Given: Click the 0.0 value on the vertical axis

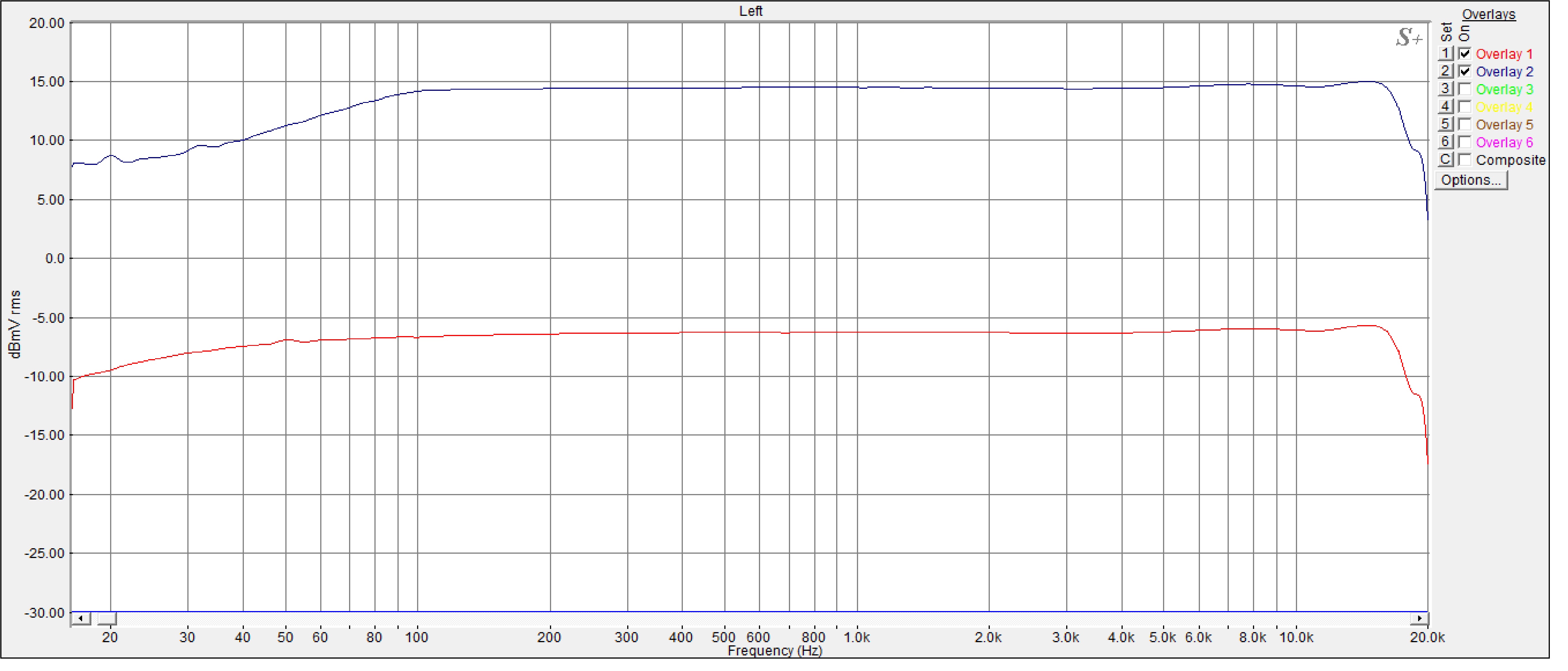Looking at the screenshot, I should click(x=55, y=259).
